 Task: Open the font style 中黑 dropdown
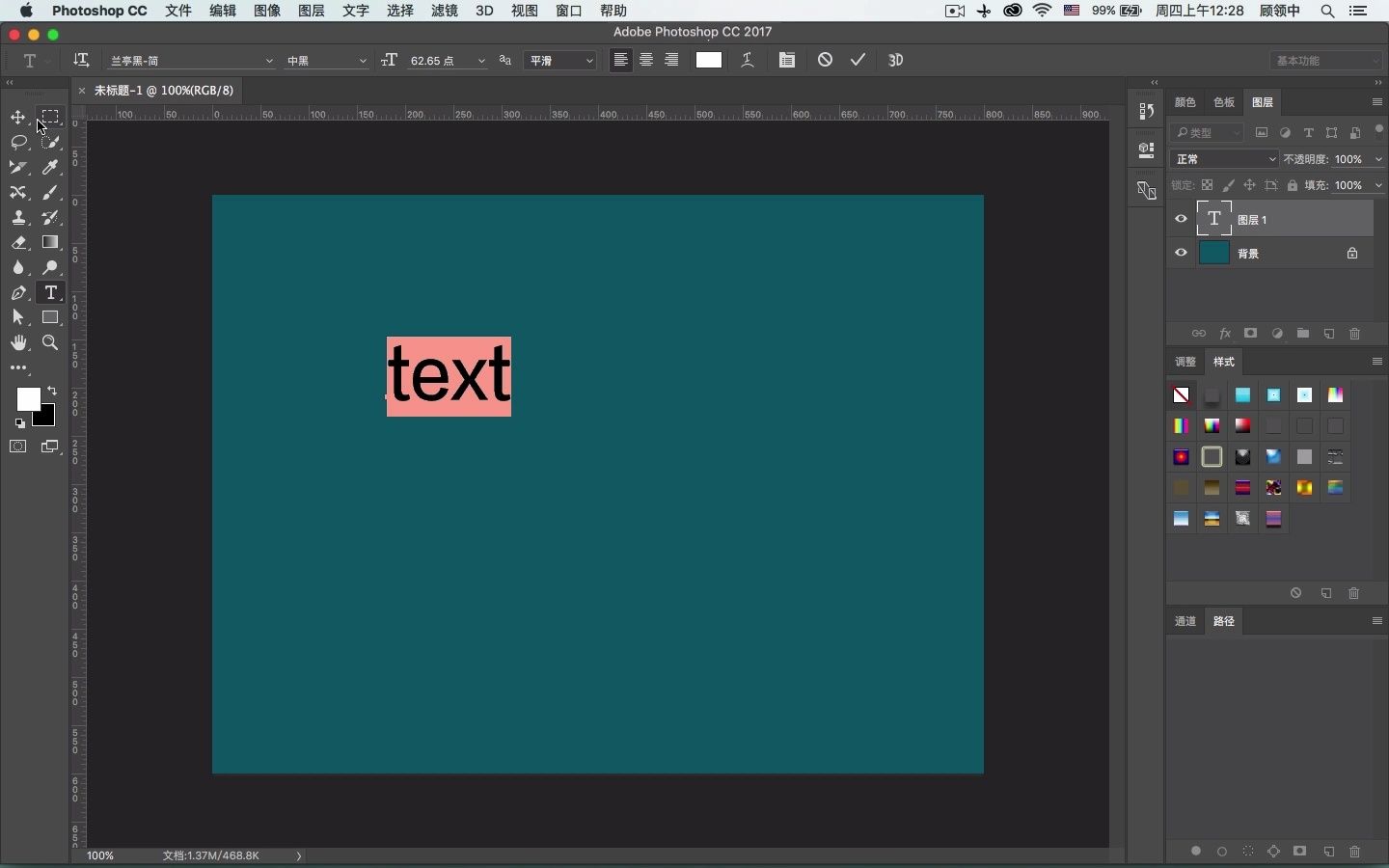326,60
